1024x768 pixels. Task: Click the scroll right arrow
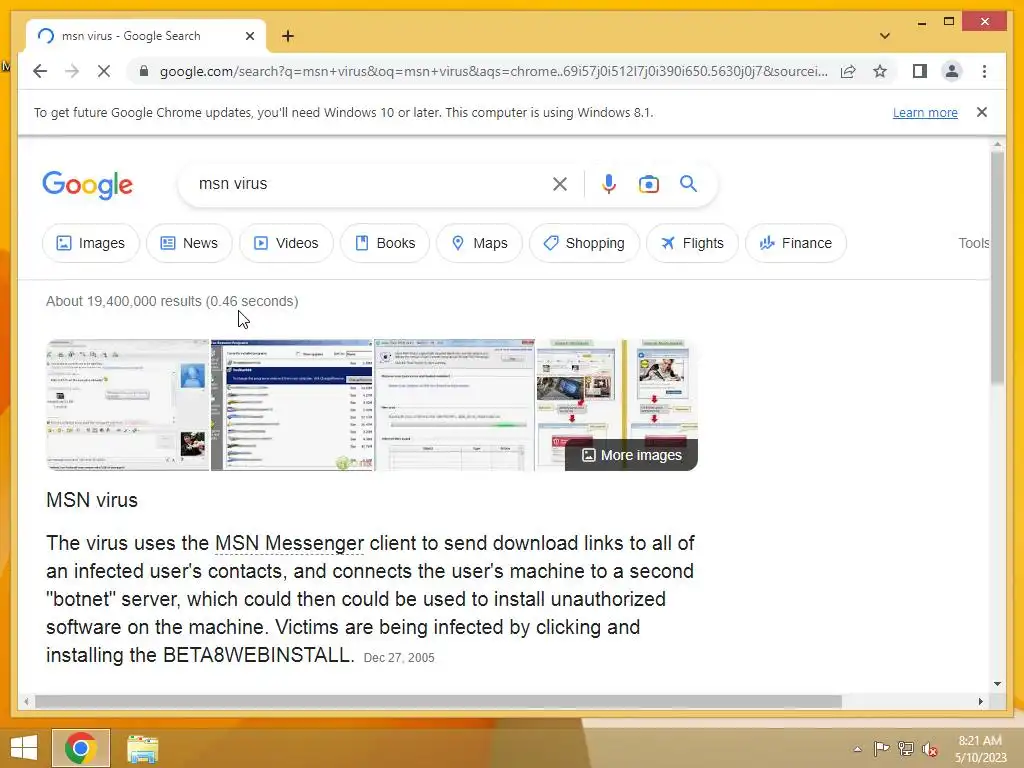pyautogui.click(x=980, y=701)
